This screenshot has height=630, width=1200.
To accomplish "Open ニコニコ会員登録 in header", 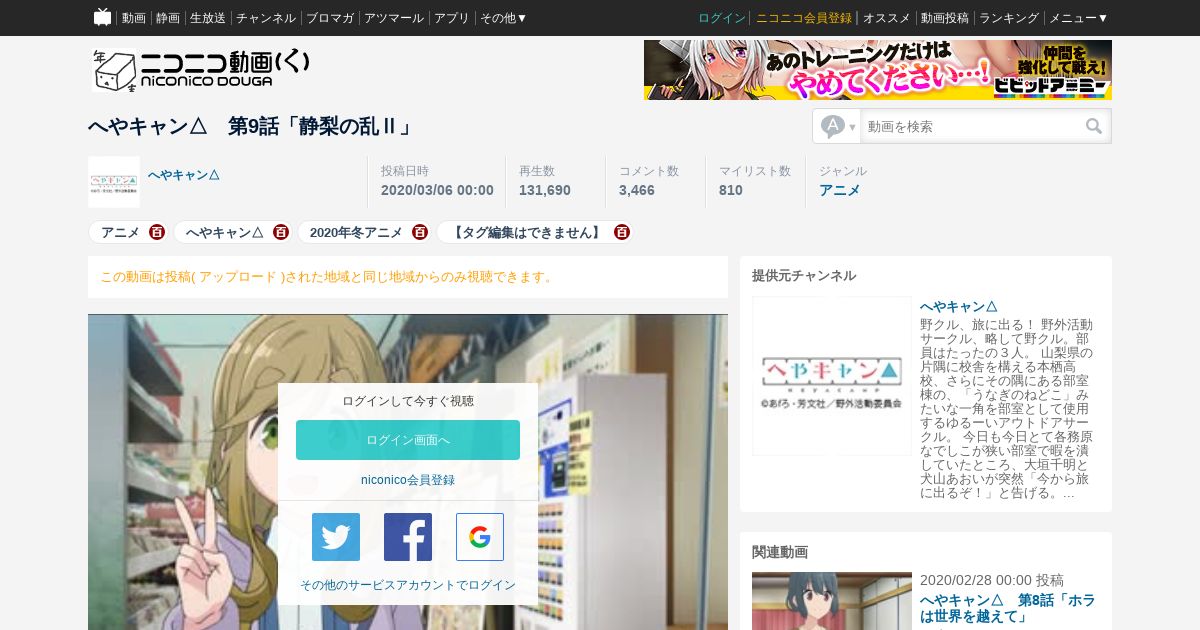I will 804,18.
